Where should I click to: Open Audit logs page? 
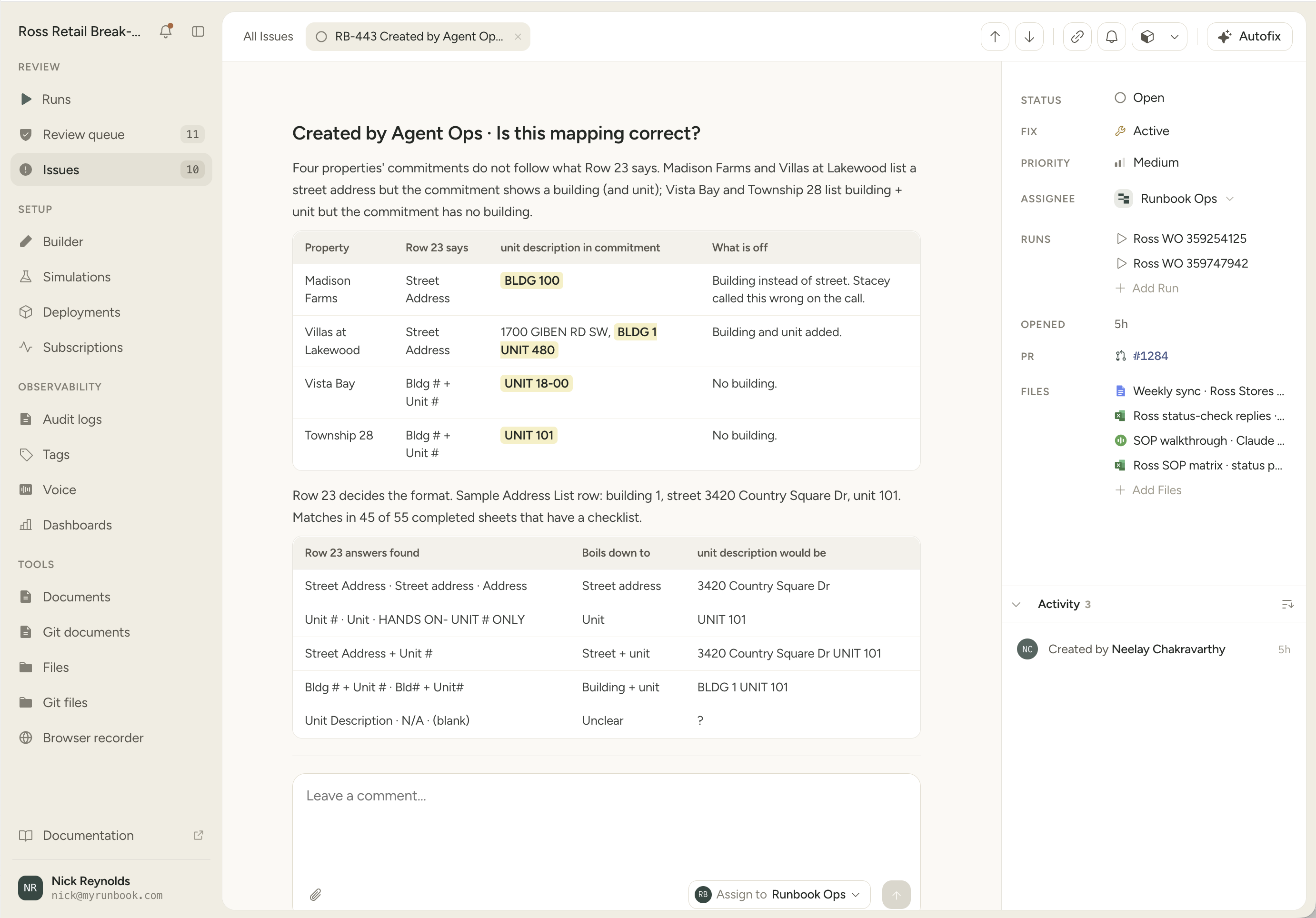click(111, 419)
